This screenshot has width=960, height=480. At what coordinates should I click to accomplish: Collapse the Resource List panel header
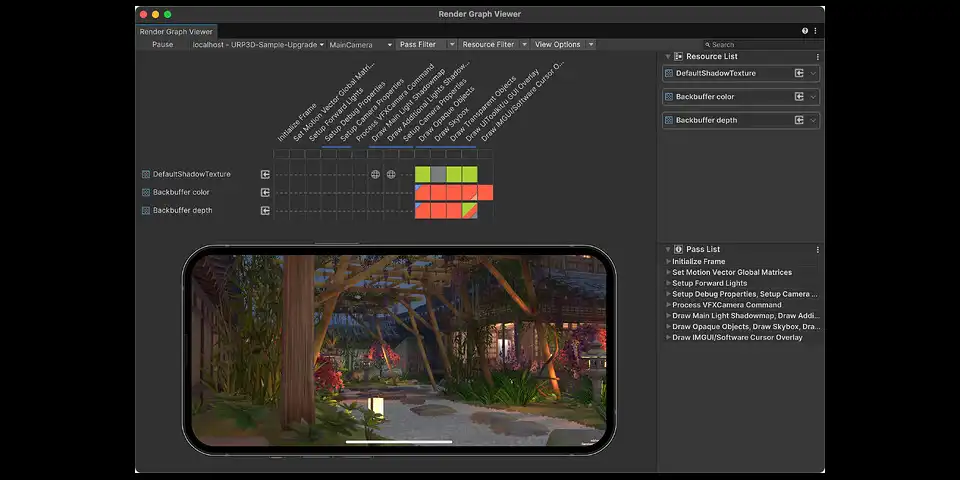point(668,57)
